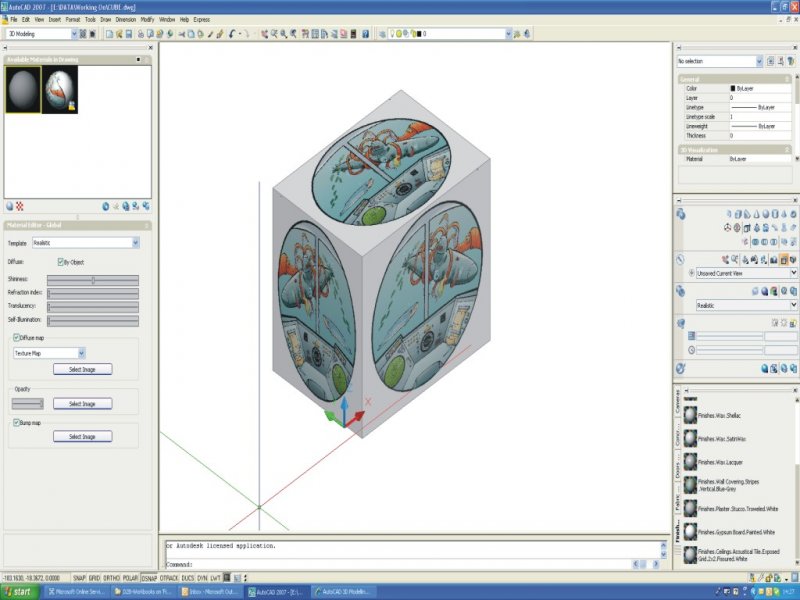
Task: Click the Realistic visual style sphere icon
Action: coord(764,291)
